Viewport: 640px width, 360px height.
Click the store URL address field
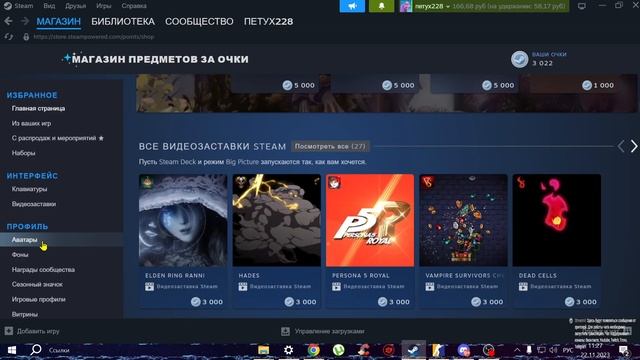coord(94,37)
